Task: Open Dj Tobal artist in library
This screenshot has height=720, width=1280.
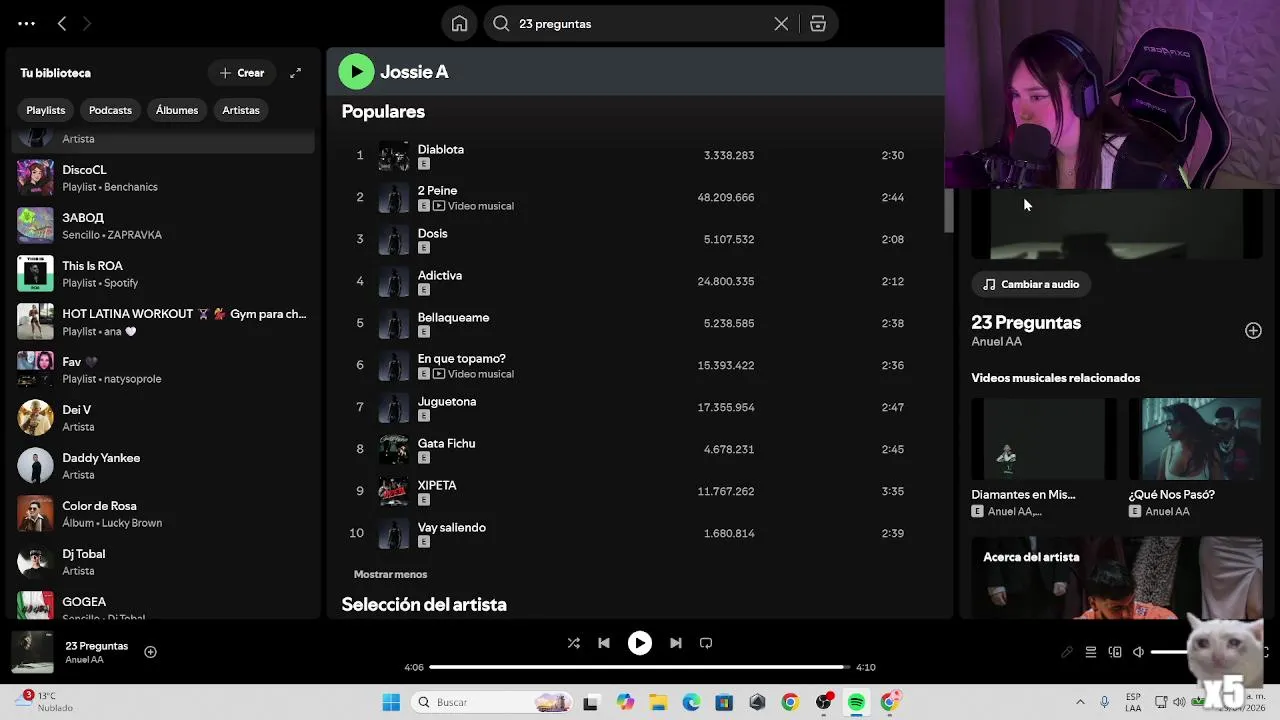Action: [x=165, y=562]
